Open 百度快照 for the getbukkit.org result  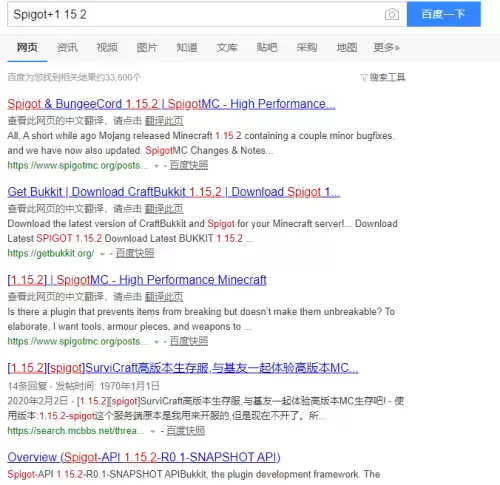(135, 253)
